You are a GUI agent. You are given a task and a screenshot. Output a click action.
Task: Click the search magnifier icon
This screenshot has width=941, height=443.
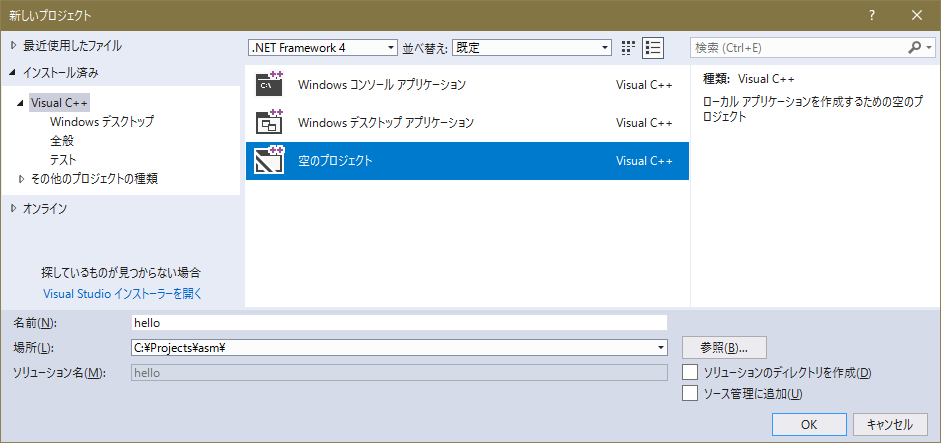[x=915, y=47]
